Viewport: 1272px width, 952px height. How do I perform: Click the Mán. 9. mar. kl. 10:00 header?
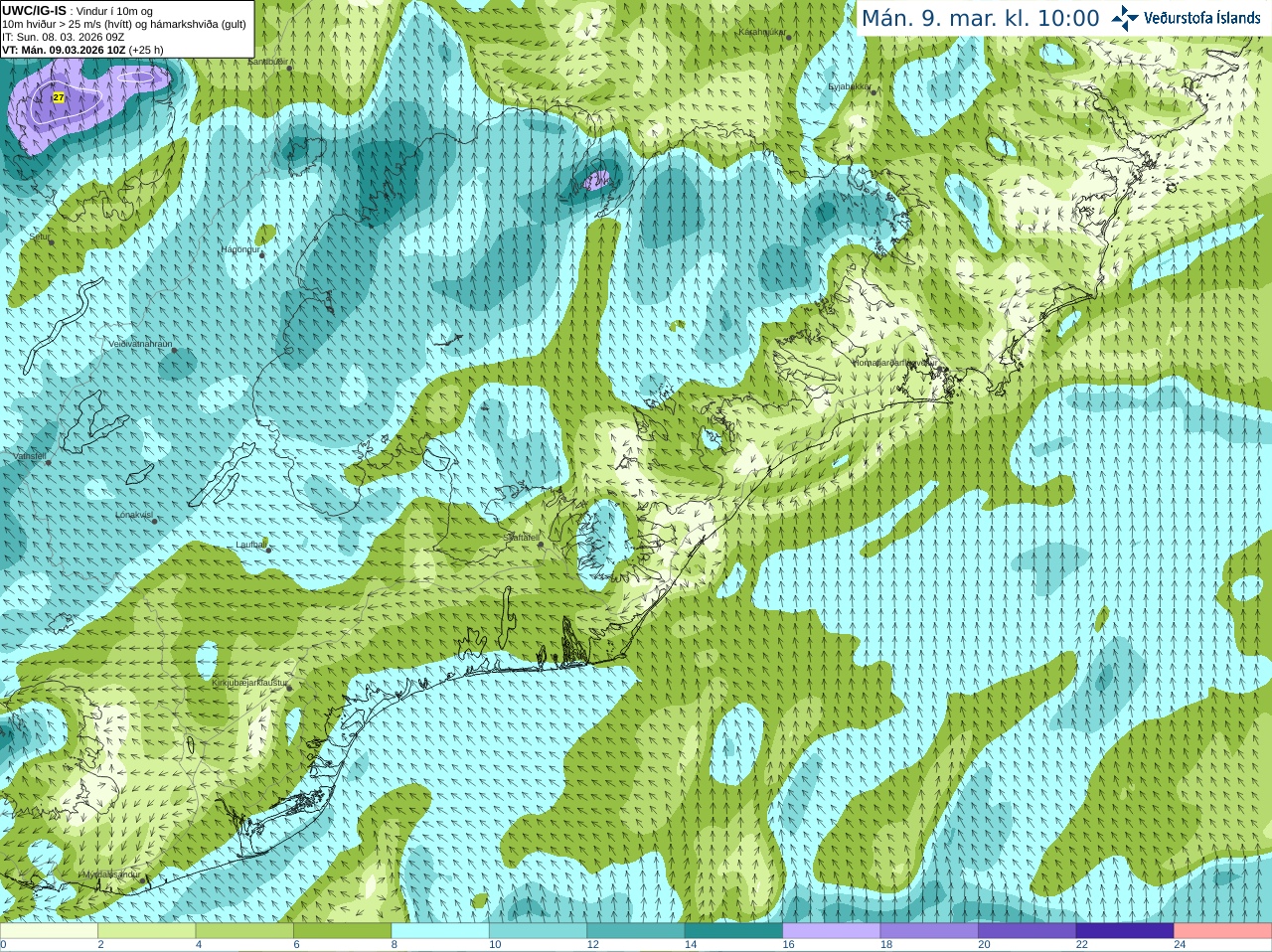tap(980, 18)
